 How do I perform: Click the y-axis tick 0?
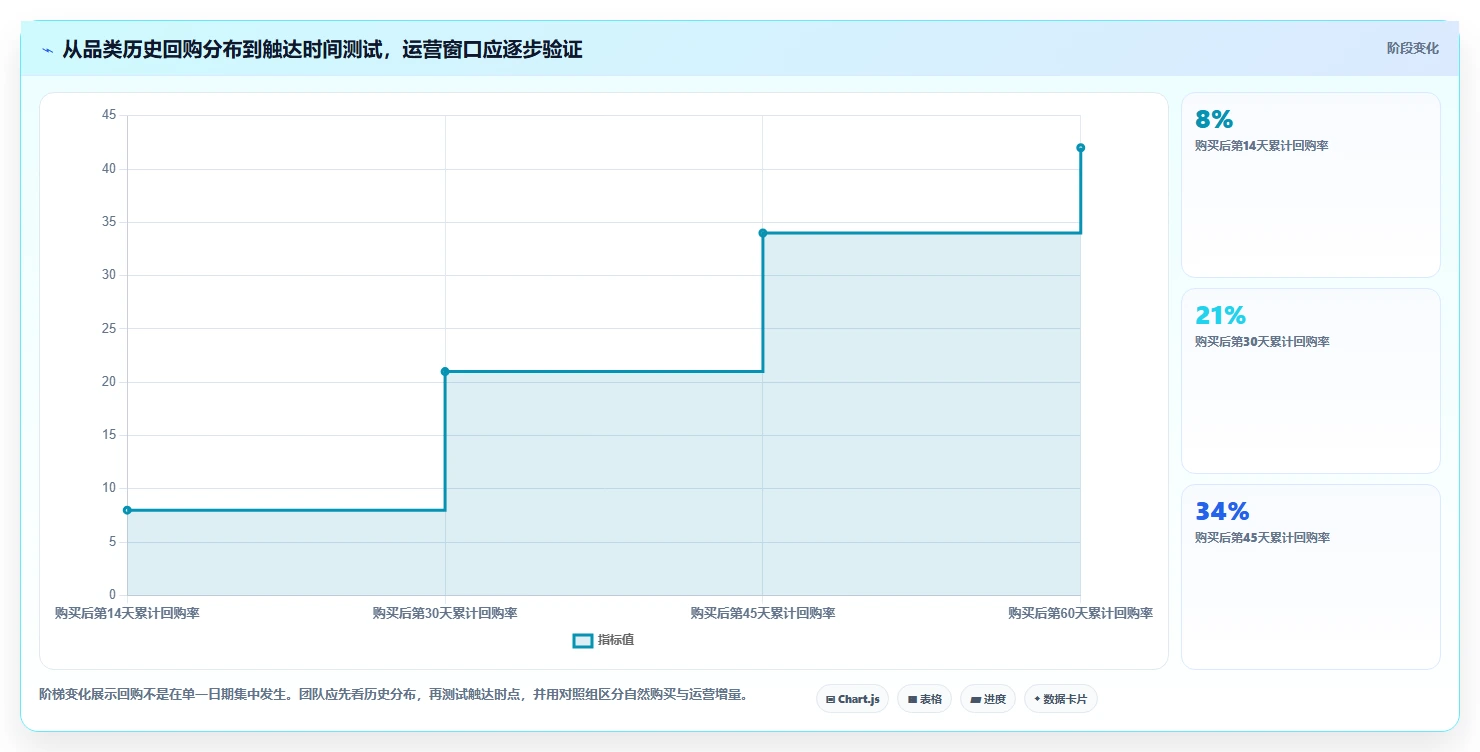pyautogui.click(x=112, y=595)
